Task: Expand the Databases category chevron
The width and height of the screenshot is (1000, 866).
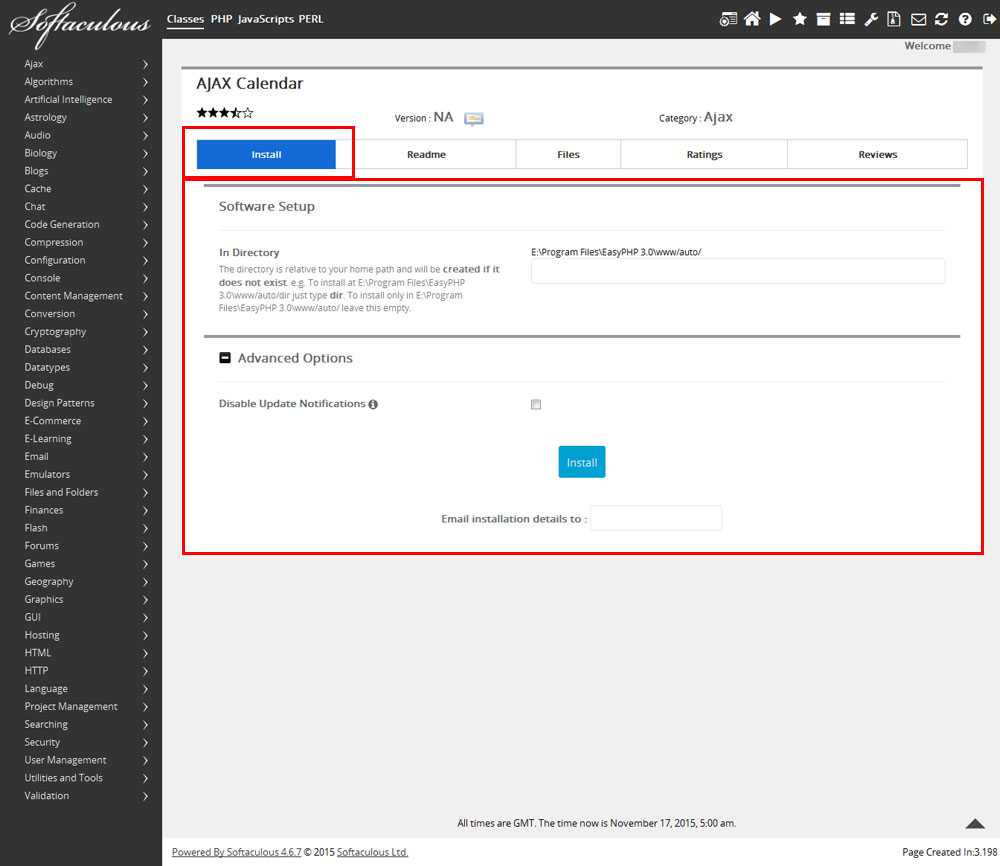Action: pos(145,350)
